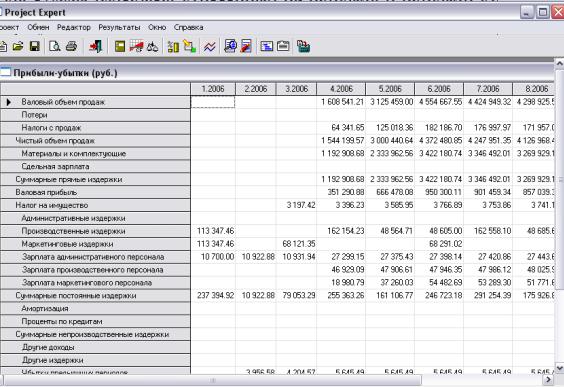Select the Административные издержки row header
The height and width of the screenshot is (387, 564).
[x=95, y=218]
